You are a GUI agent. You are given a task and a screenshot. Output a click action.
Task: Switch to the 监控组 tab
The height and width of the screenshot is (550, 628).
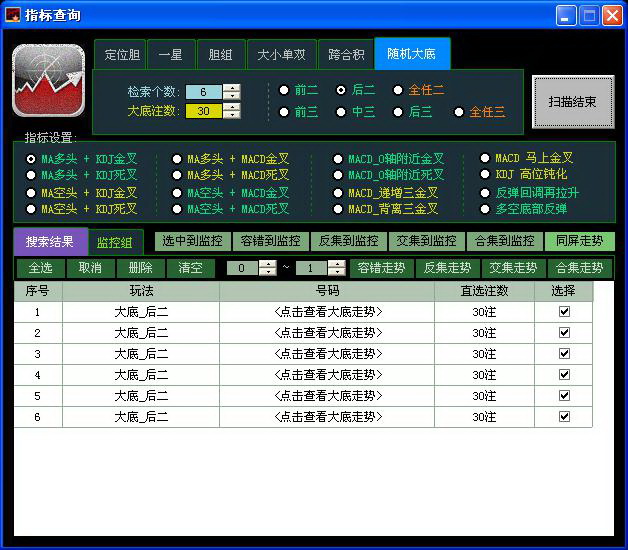click(115, 243)
